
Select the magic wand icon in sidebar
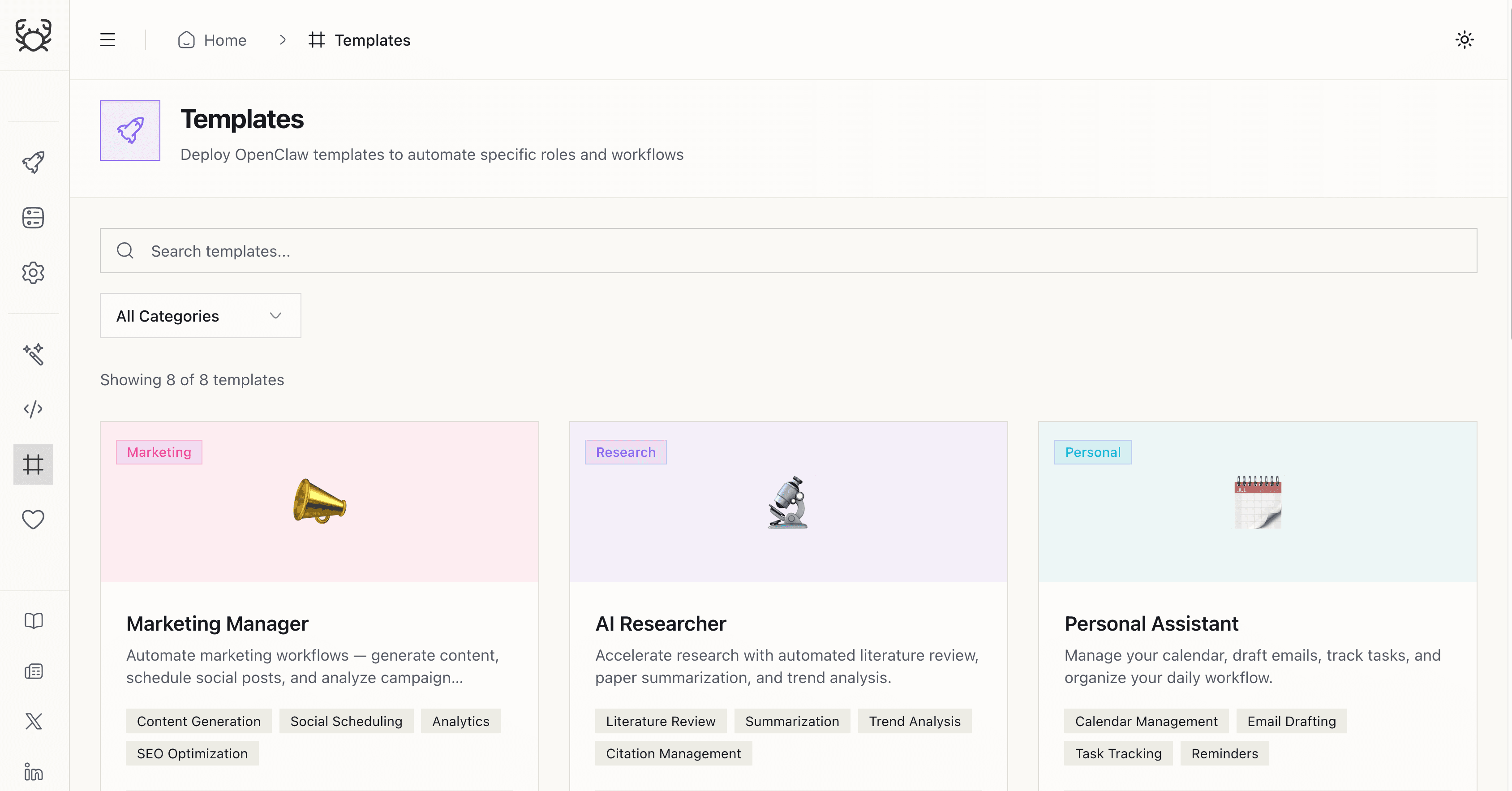(x=33, y=354)
